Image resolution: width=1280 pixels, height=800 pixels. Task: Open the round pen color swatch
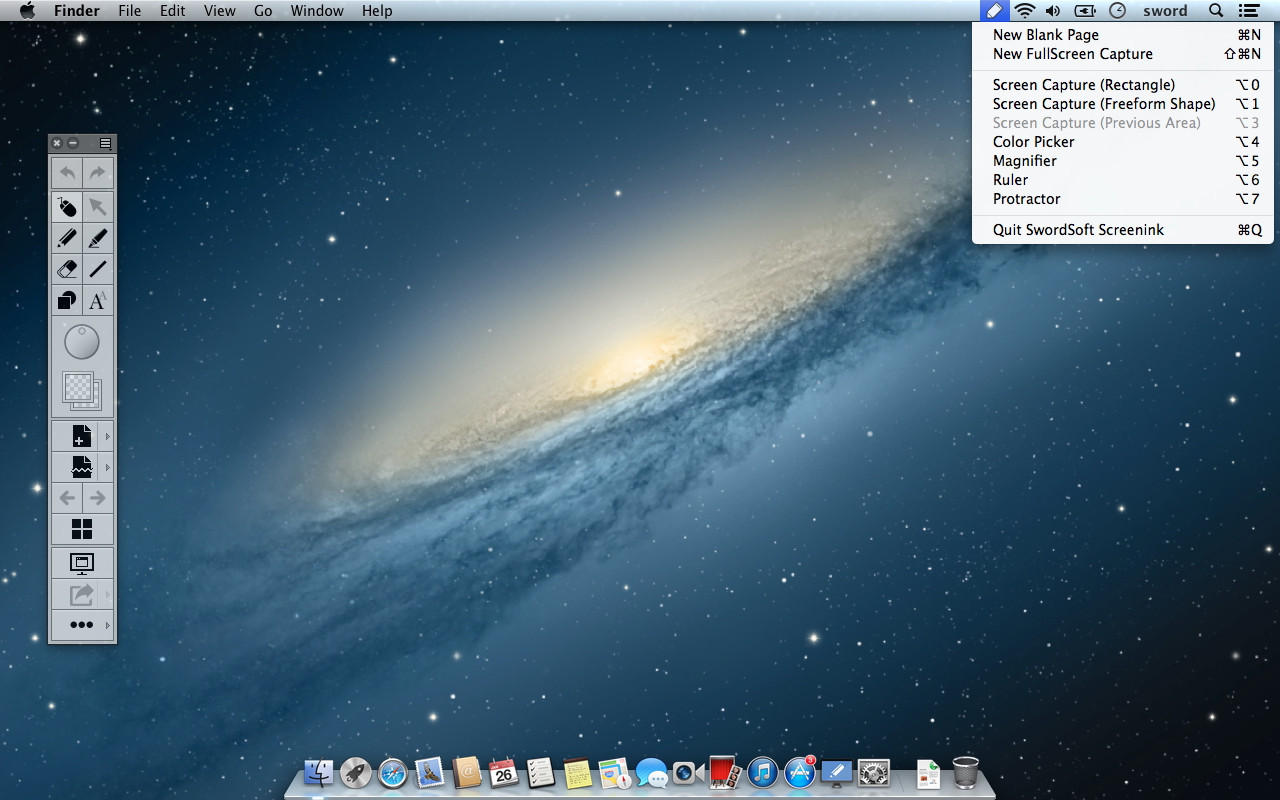tap(82, 342)
